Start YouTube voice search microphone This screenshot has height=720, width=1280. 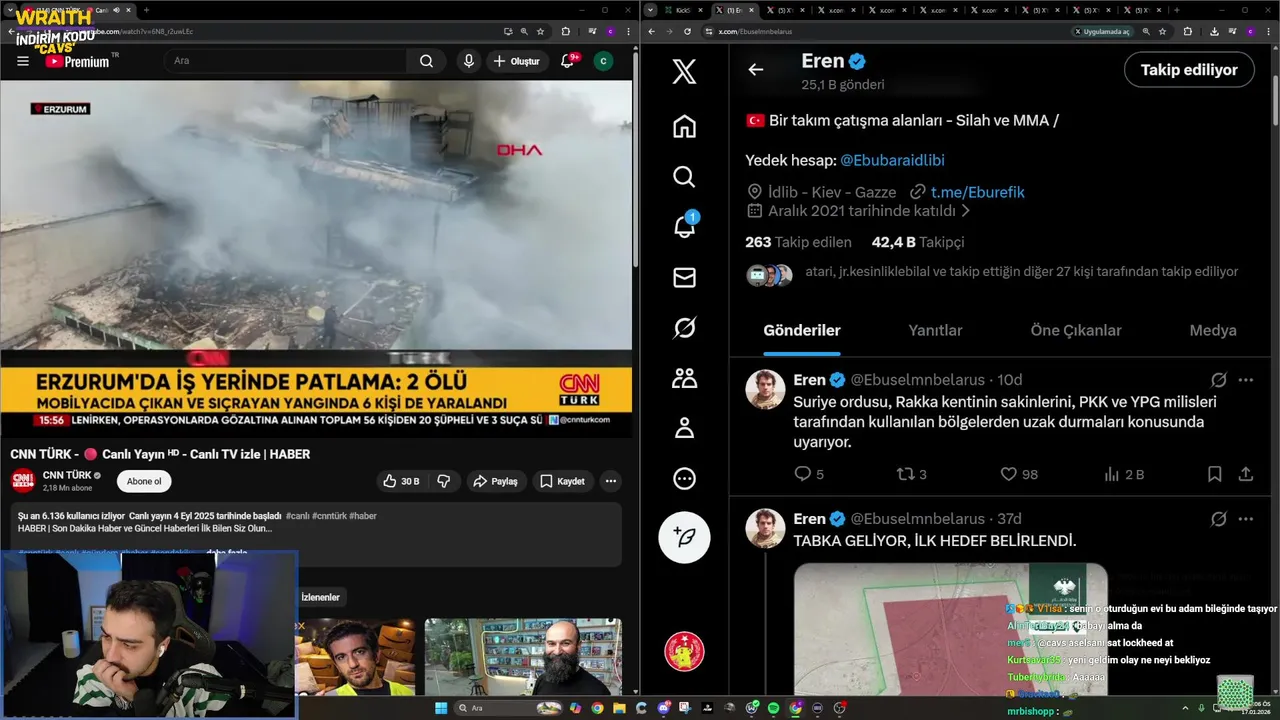click(468, 61)
